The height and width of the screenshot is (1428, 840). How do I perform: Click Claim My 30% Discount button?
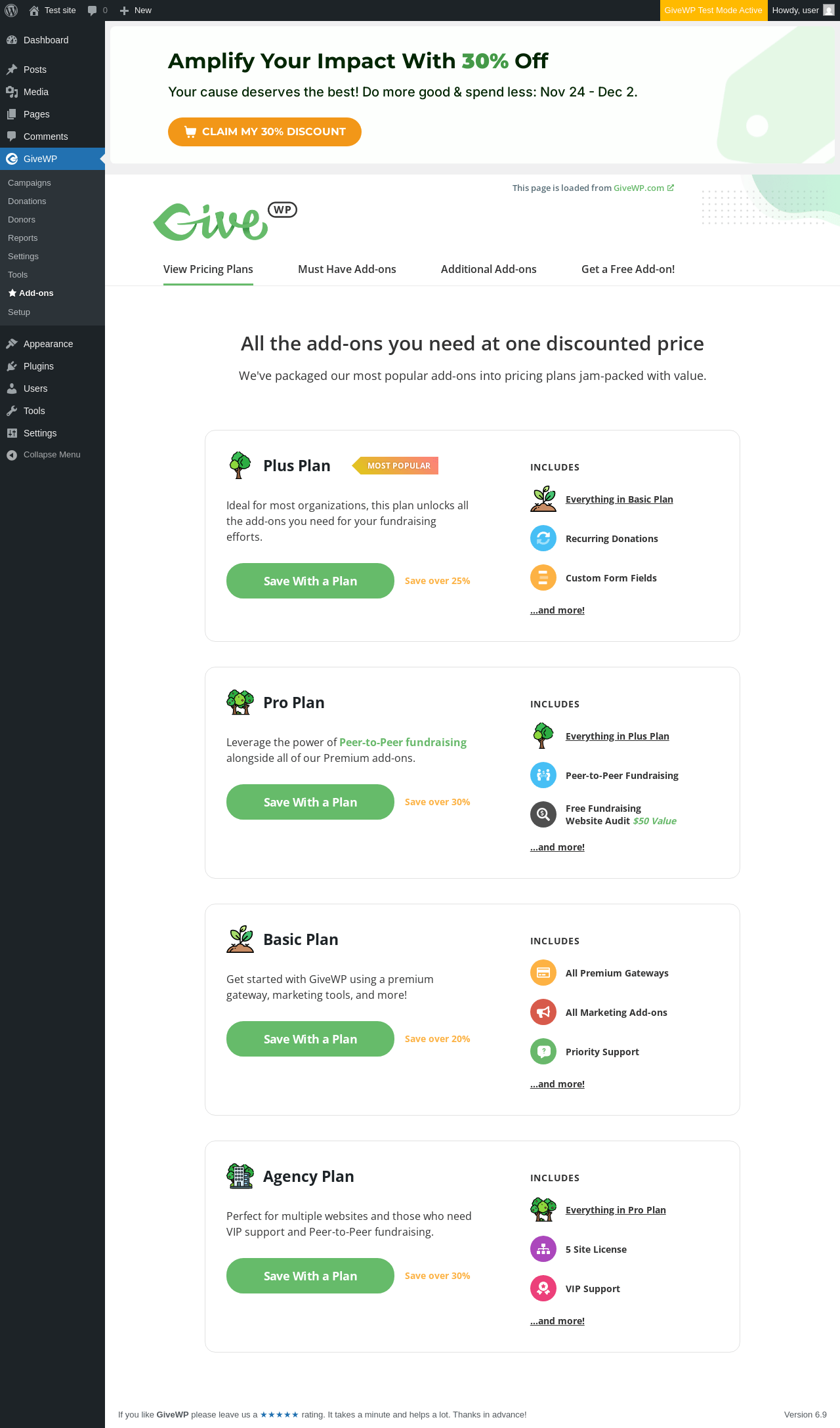pos(264,132)
